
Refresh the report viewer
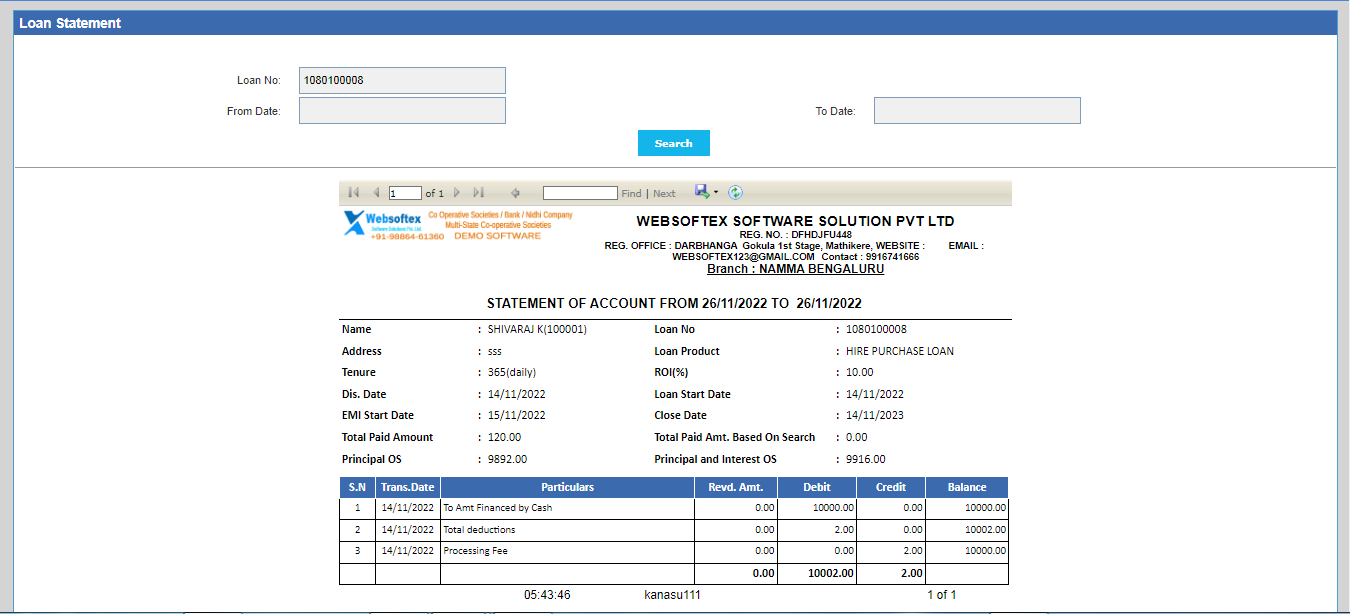(x=735, y=192)
